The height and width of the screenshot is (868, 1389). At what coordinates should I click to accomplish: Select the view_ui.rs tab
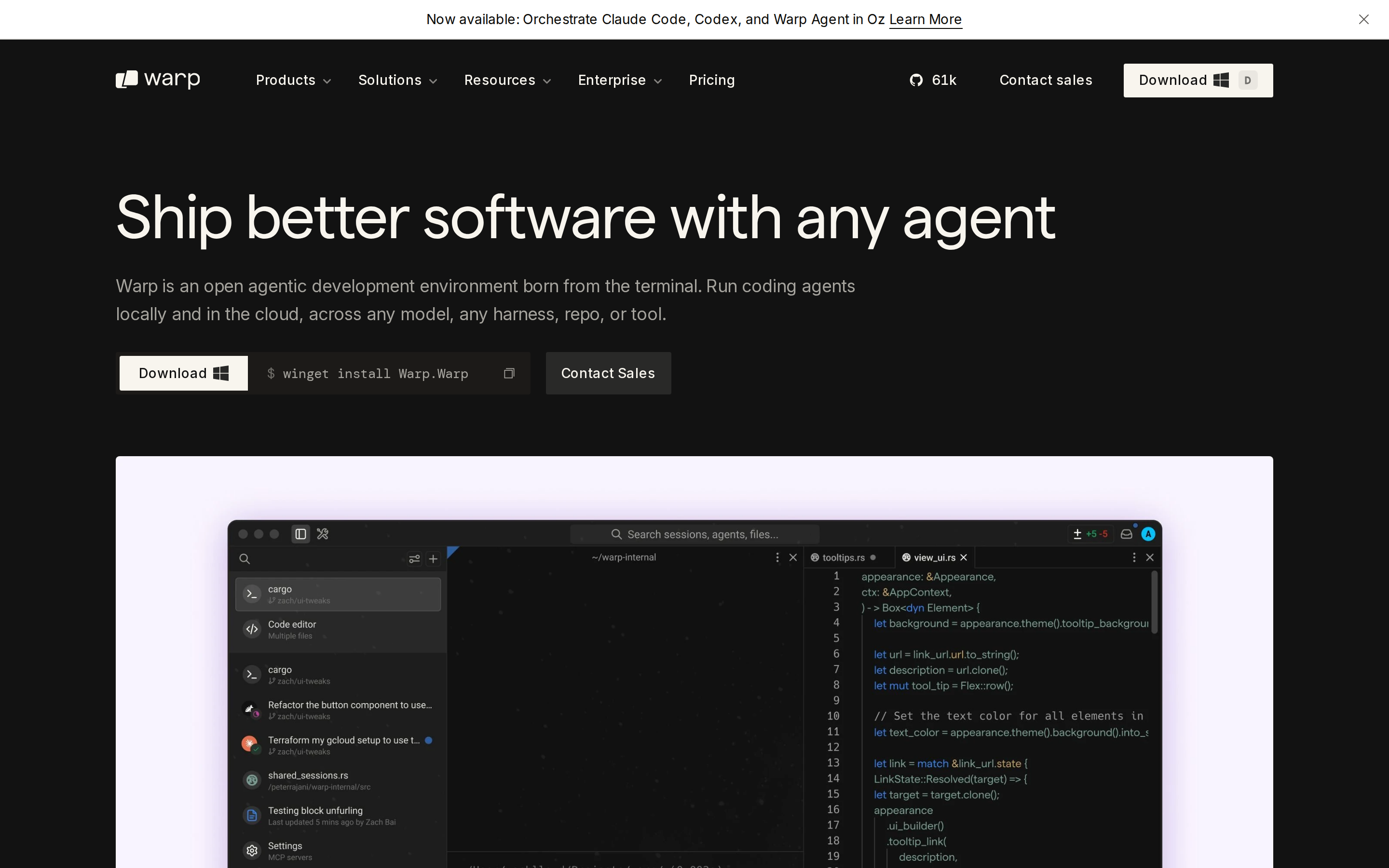(x=934, y=557)
